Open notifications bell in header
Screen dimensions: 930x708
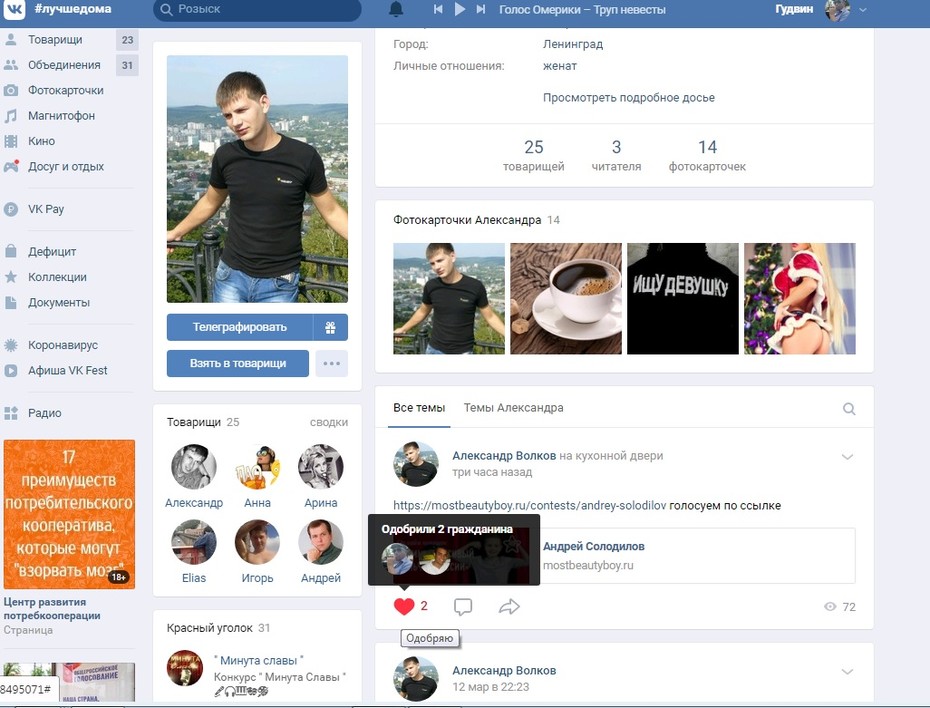coord(396,9)
